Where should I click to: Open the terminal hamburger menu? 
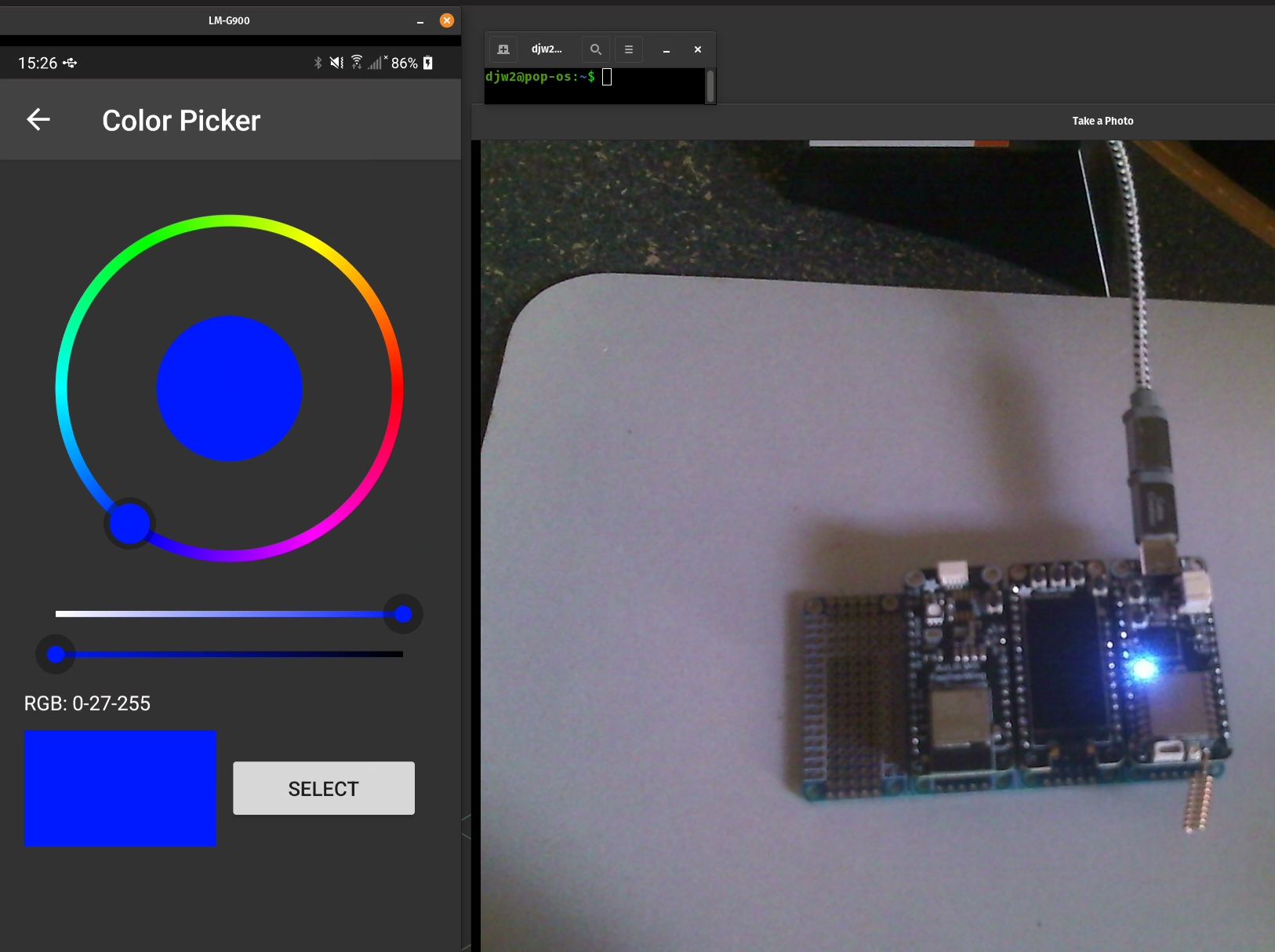click(x=628, y=49)
